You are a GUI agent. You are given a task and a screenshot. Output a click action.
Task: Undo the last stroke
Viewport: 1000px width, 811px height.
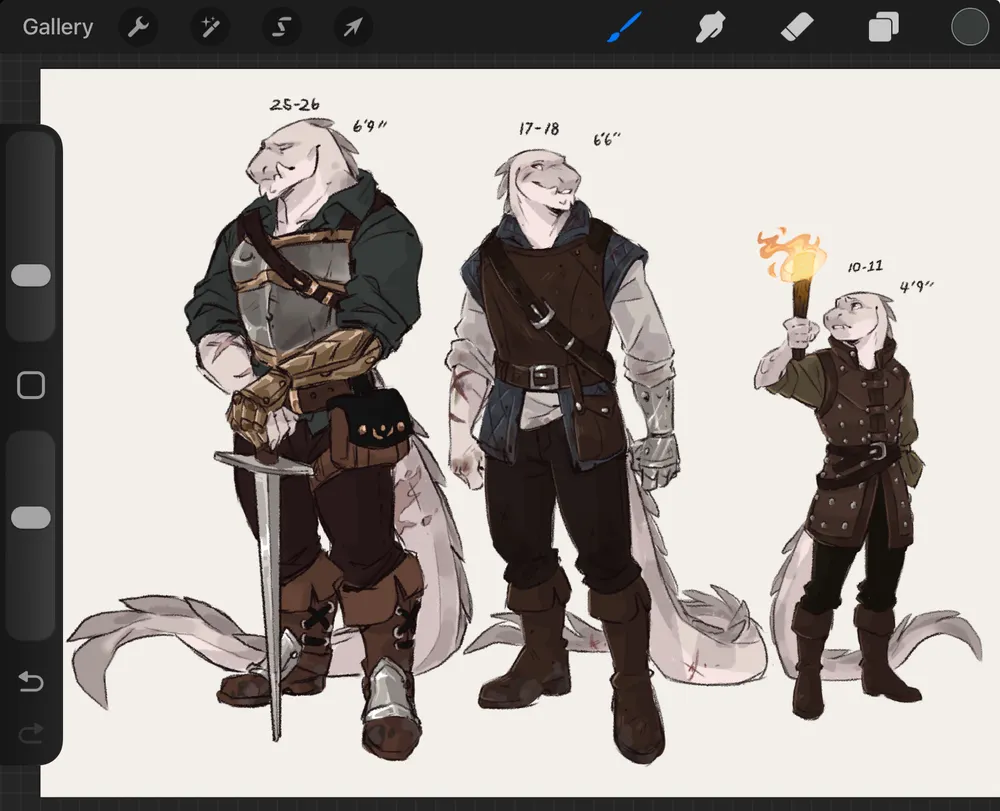tap(31, 682)
